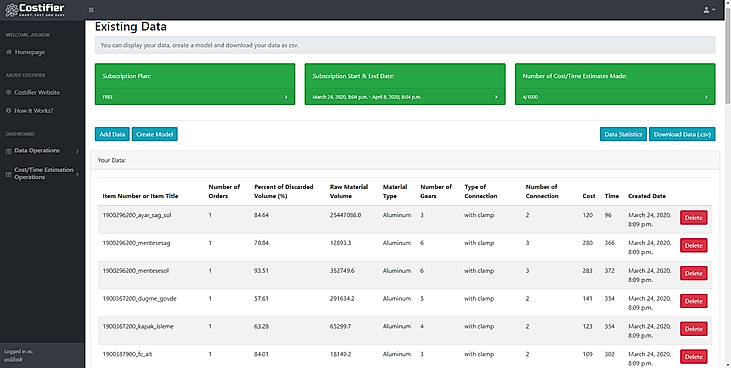Image resolution: width=731 pixels, height=368 pixels.
Task: Click discarded volume value 84.64
Action: pyautogui.click(x=261, y=215)
